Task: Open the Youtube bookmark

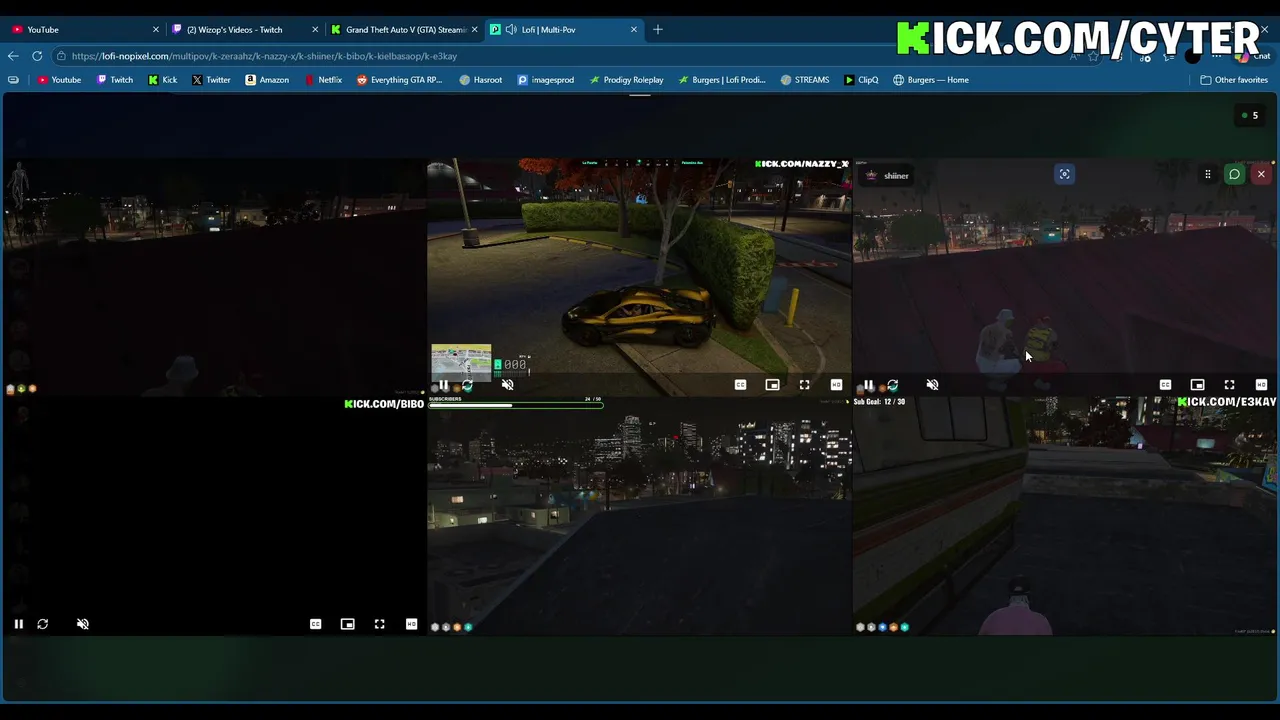Action: 59,80
